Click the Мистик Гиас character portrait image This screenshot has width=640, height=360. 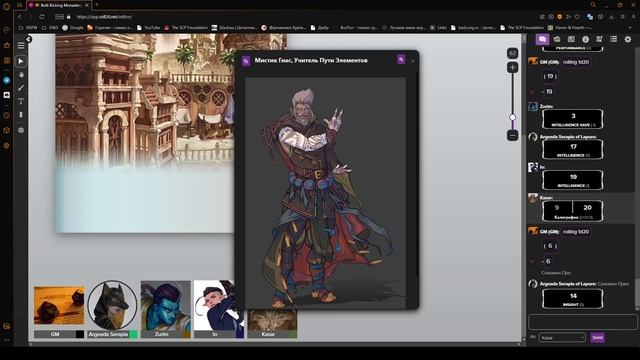click(325, 193)
